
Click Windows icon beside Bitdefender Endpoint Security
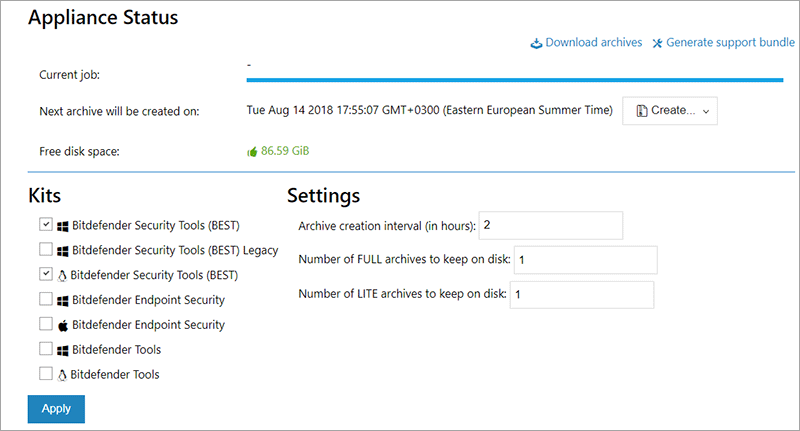63,300
